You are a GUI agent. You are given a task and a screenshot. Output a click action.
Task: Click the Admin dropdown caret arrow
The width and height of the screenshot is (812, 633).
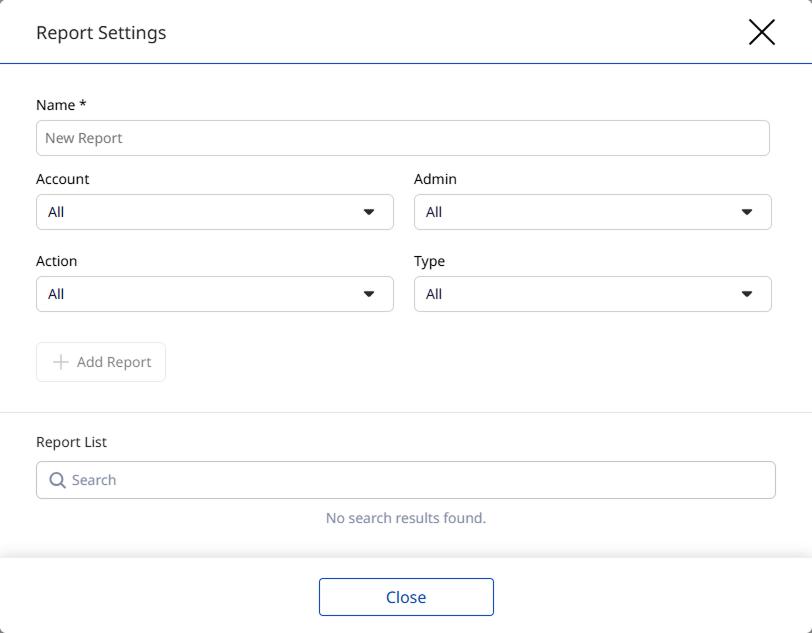pos(747,212)
